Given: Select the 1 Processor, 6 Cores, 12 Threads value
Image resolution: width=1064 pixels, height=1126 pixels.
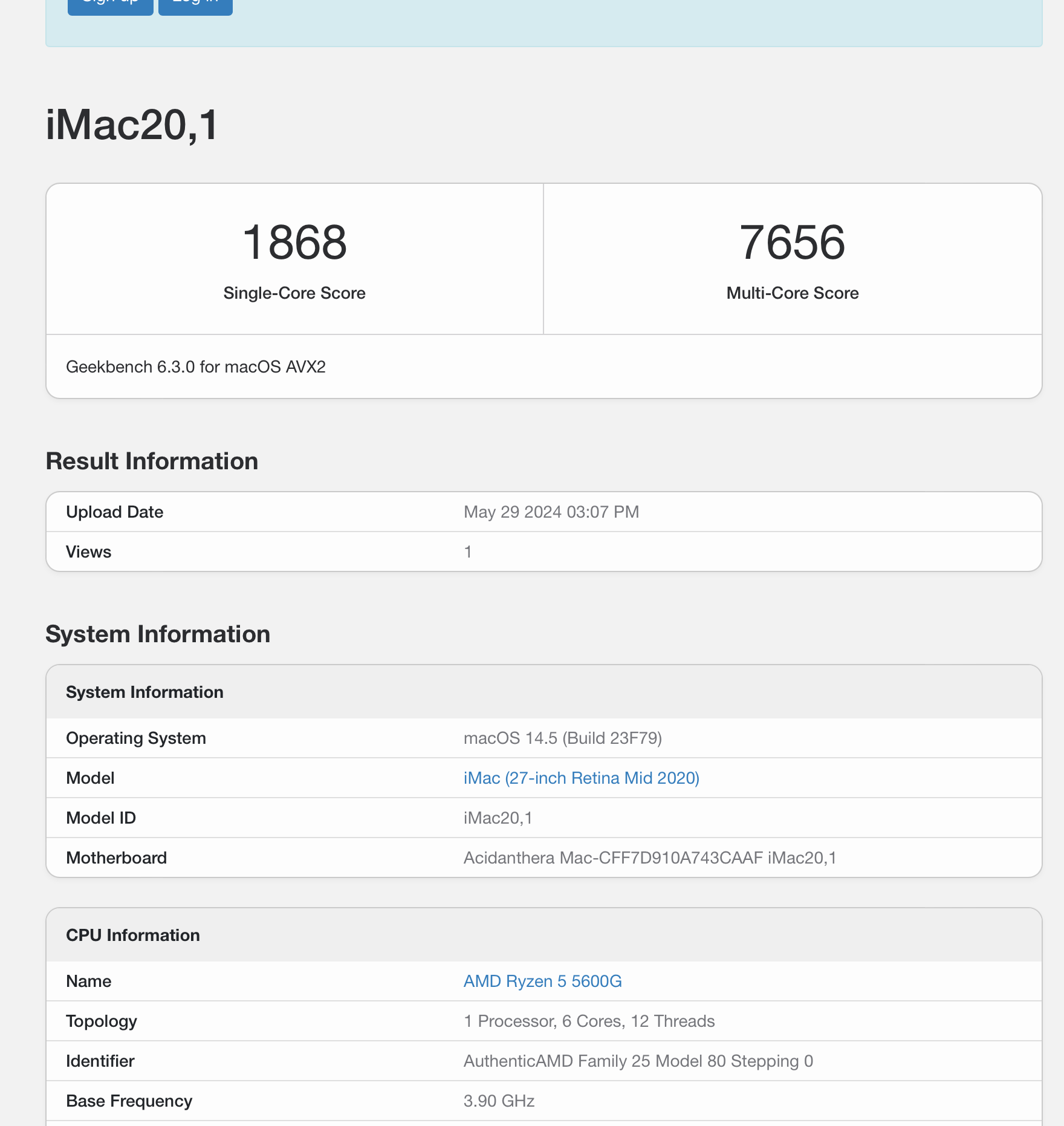Looking at the screenshot, I should pyautogui.click(x=589, y=1021).
